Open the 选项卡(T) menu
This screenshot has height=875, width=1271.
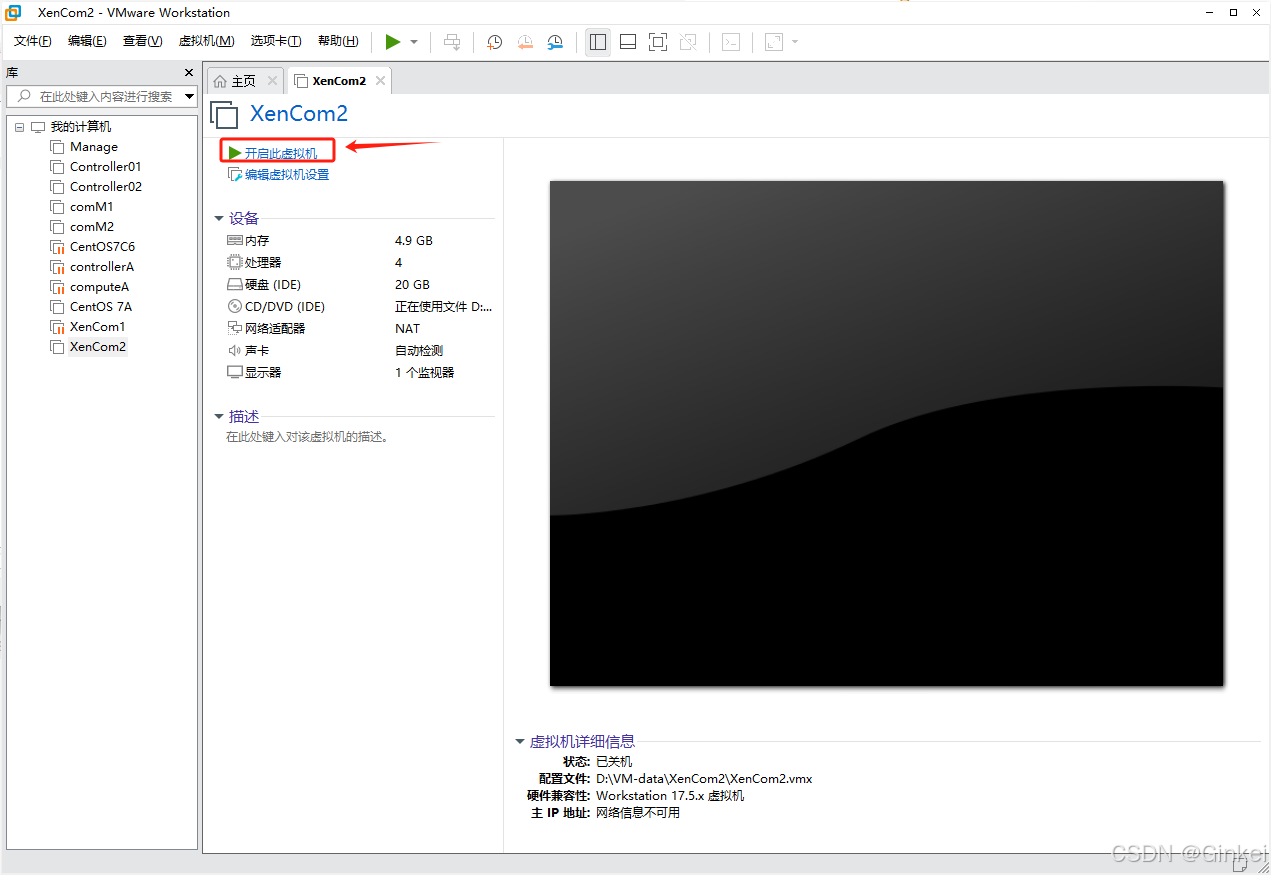tap(276, 41)
